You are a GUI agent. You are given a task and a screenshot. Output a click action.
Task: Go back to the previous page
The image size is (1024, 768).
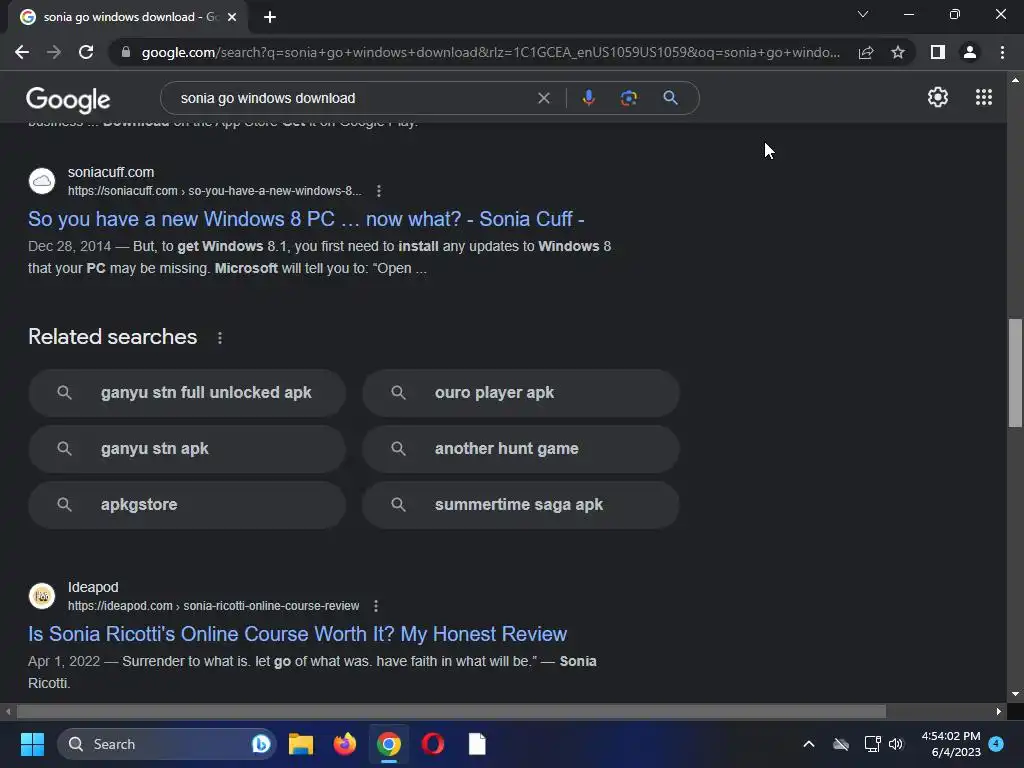point(22,52)
